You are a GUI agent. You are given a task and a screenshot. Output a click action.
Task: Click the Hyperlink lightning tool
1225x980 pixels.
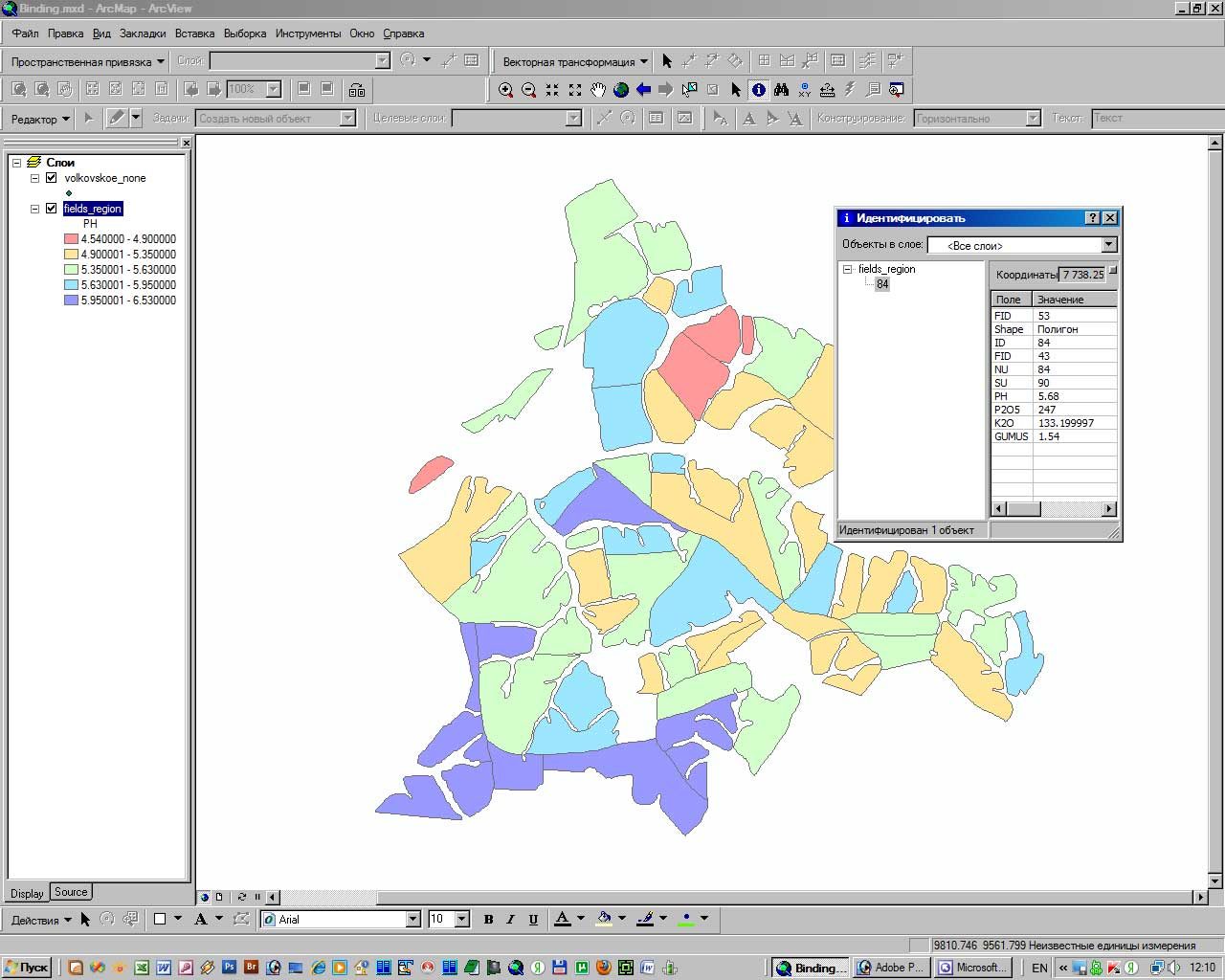[850, 90]
